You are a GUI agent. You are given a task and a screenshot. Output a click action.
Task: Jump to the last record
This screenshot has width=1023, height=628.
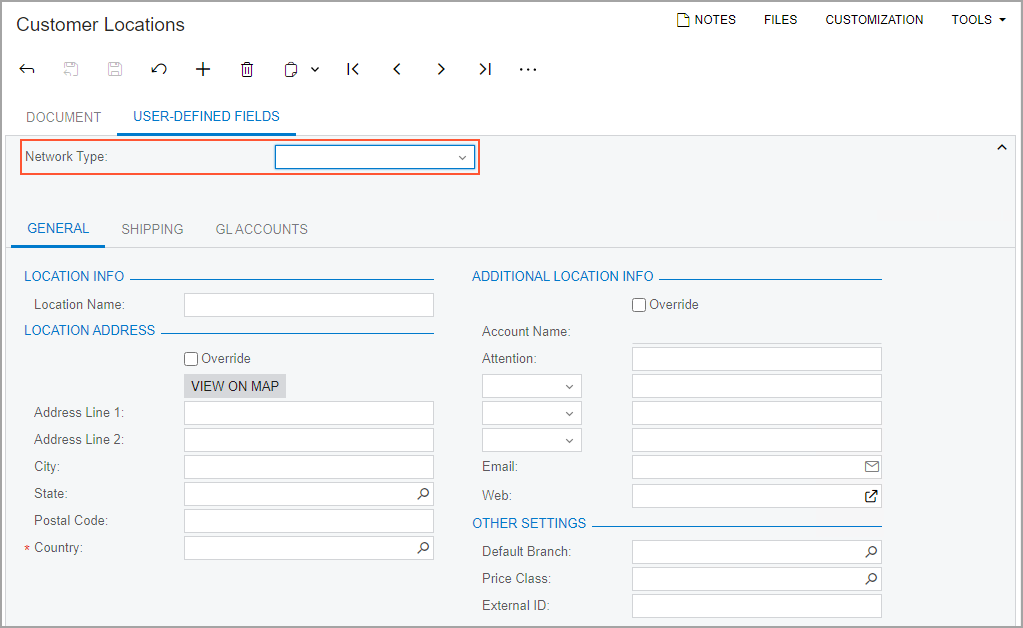coord(485,69)
